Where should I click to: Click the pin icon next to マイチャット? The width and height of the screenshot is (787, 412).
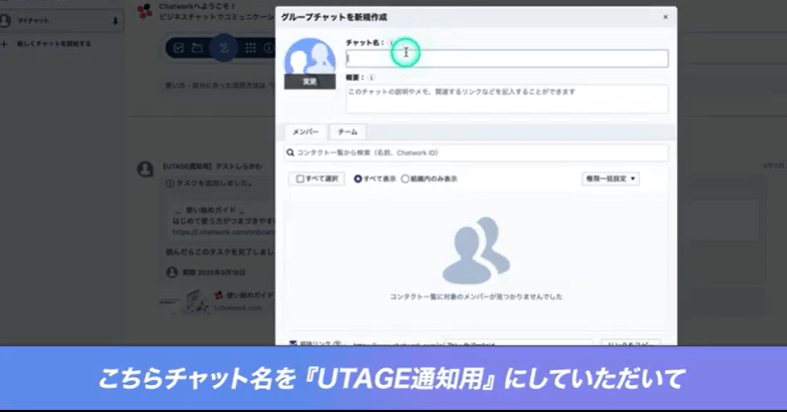coord(115,20)
